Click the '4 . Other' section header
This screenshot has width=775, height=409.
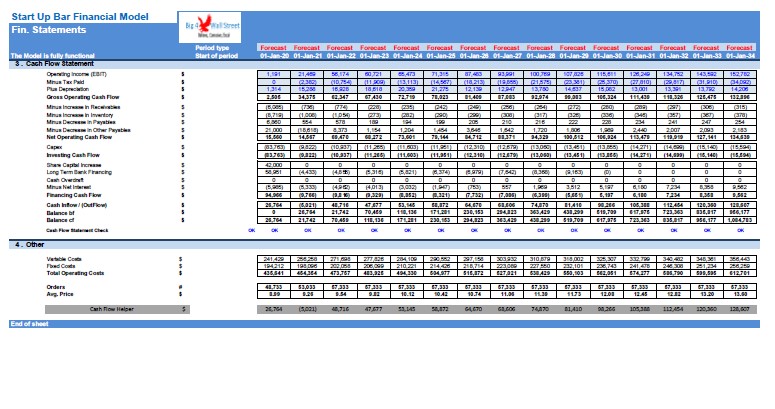pos(29,245)
